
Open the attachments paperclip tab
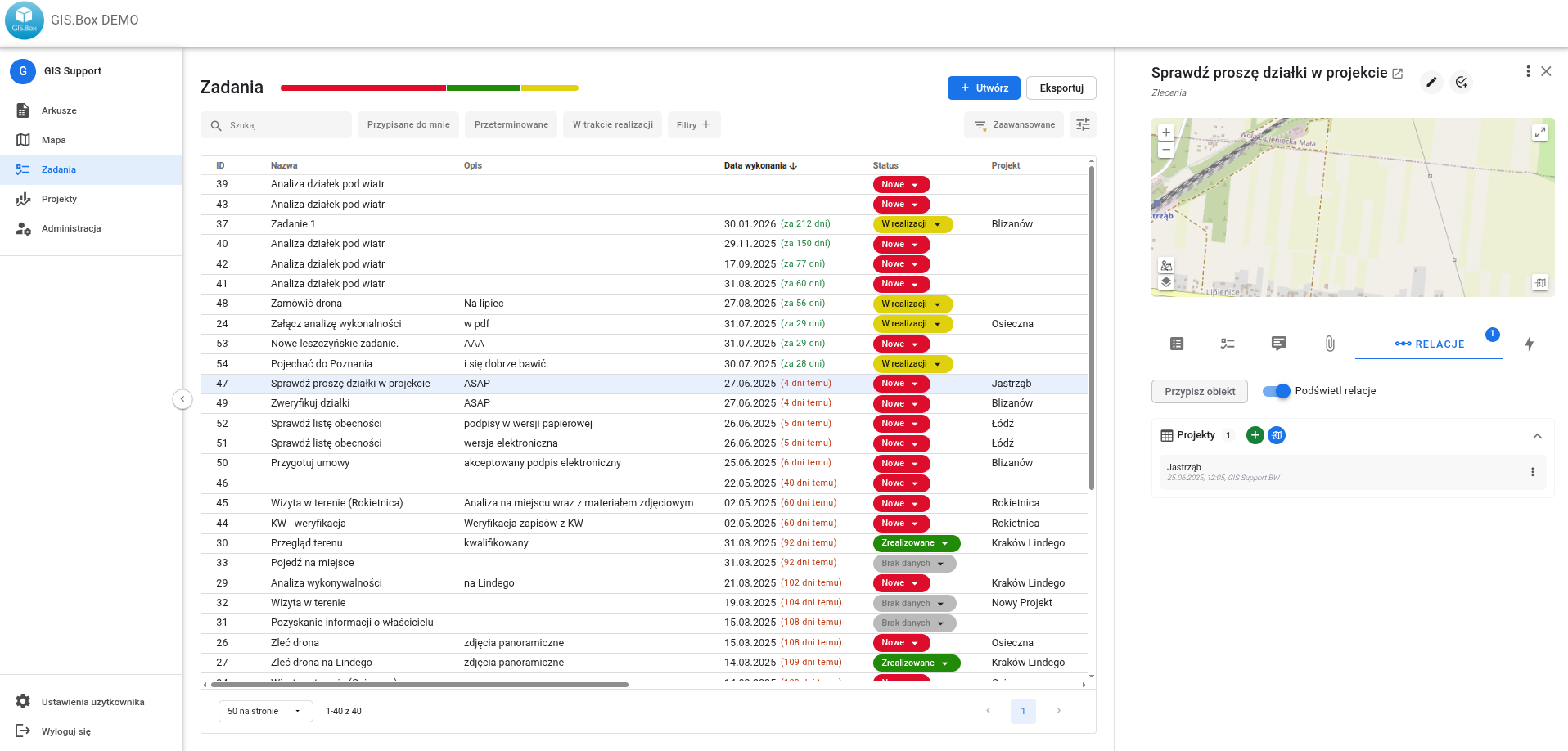[x=1330, y=344]
